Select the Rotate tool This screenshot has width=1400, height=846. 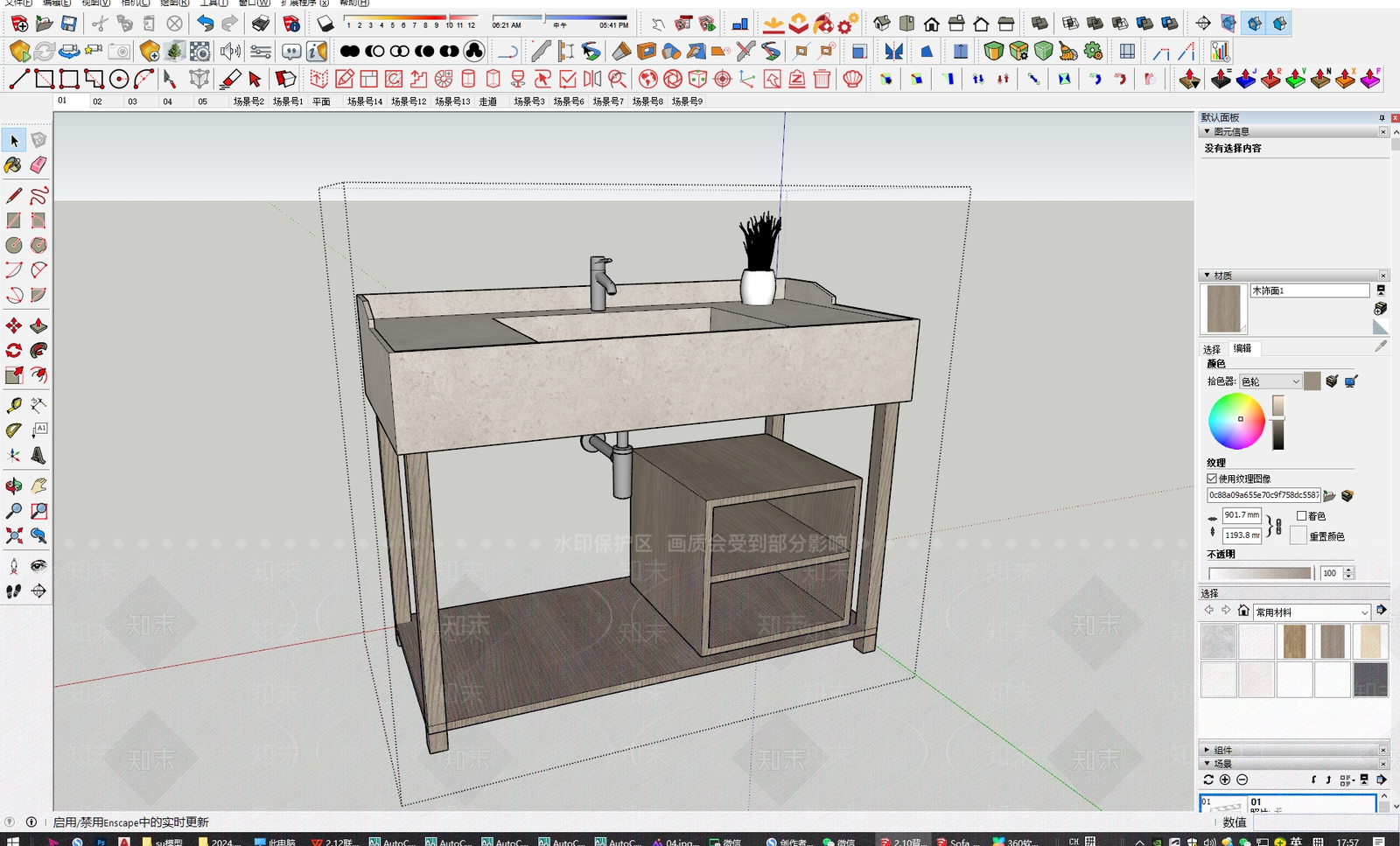(14, 350)
